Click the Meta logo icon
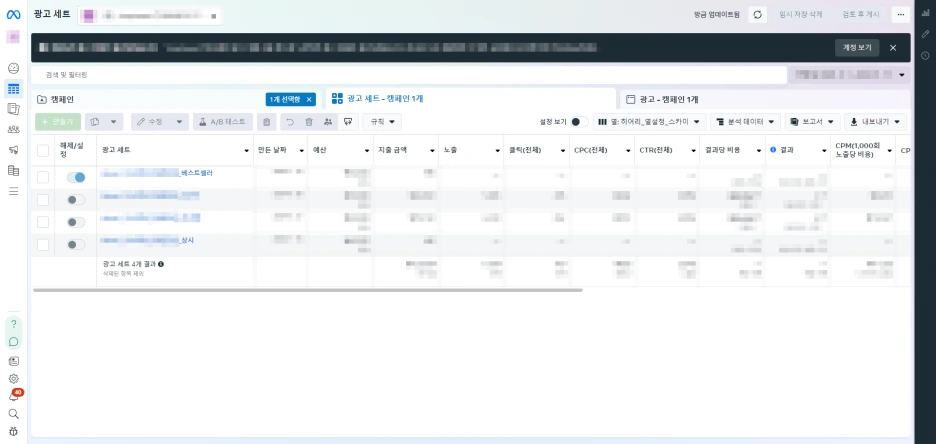The image size is (936, 444). pos(13,14)
